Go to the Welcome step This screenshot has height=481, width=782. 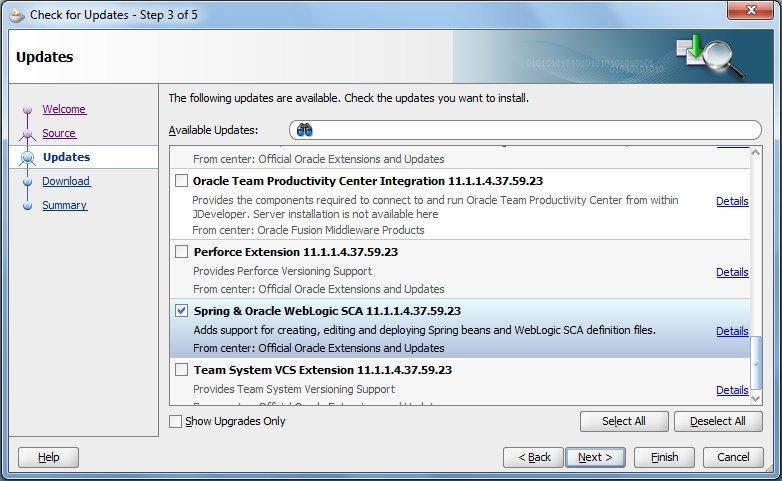click(x=64, y=109)
